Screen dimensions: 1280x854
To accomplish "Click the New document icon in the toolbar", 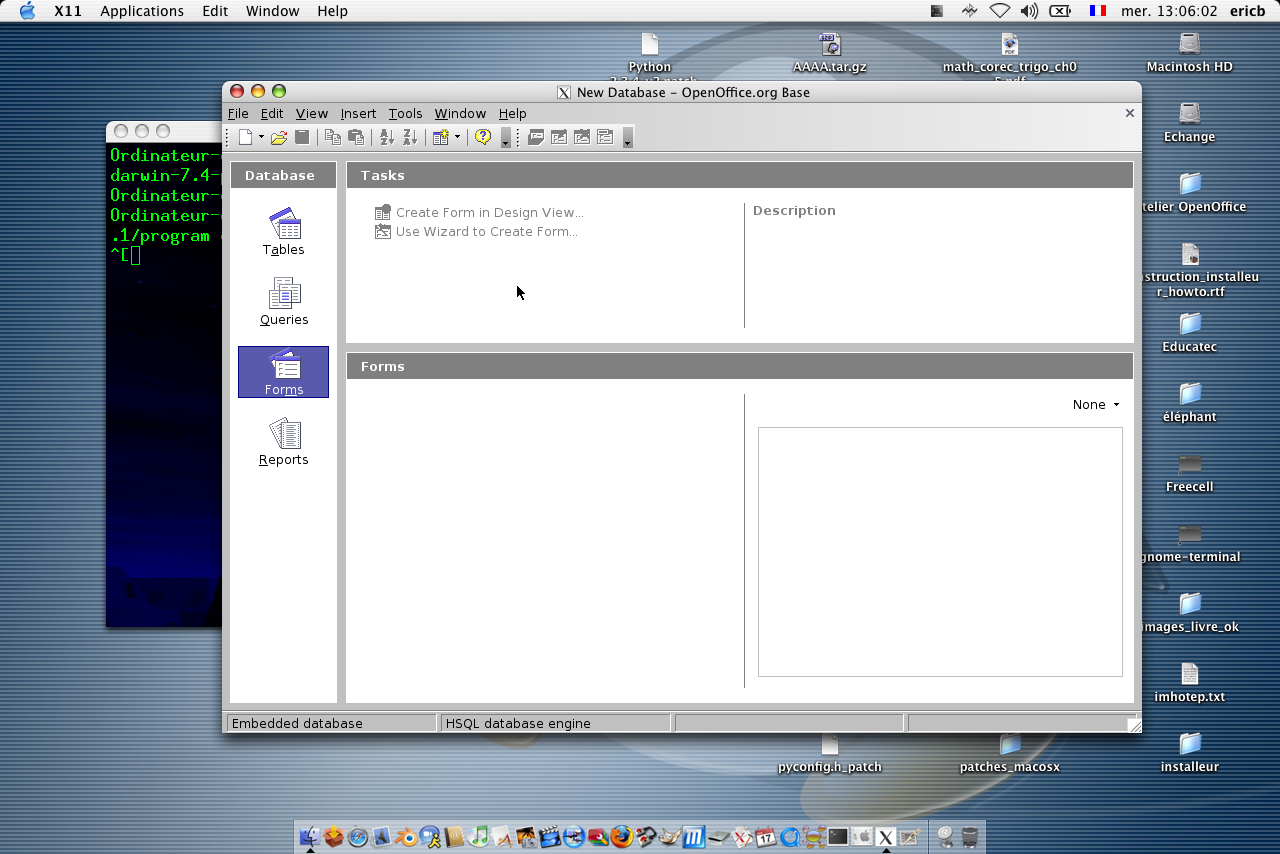I will click(x=245, y=137).
